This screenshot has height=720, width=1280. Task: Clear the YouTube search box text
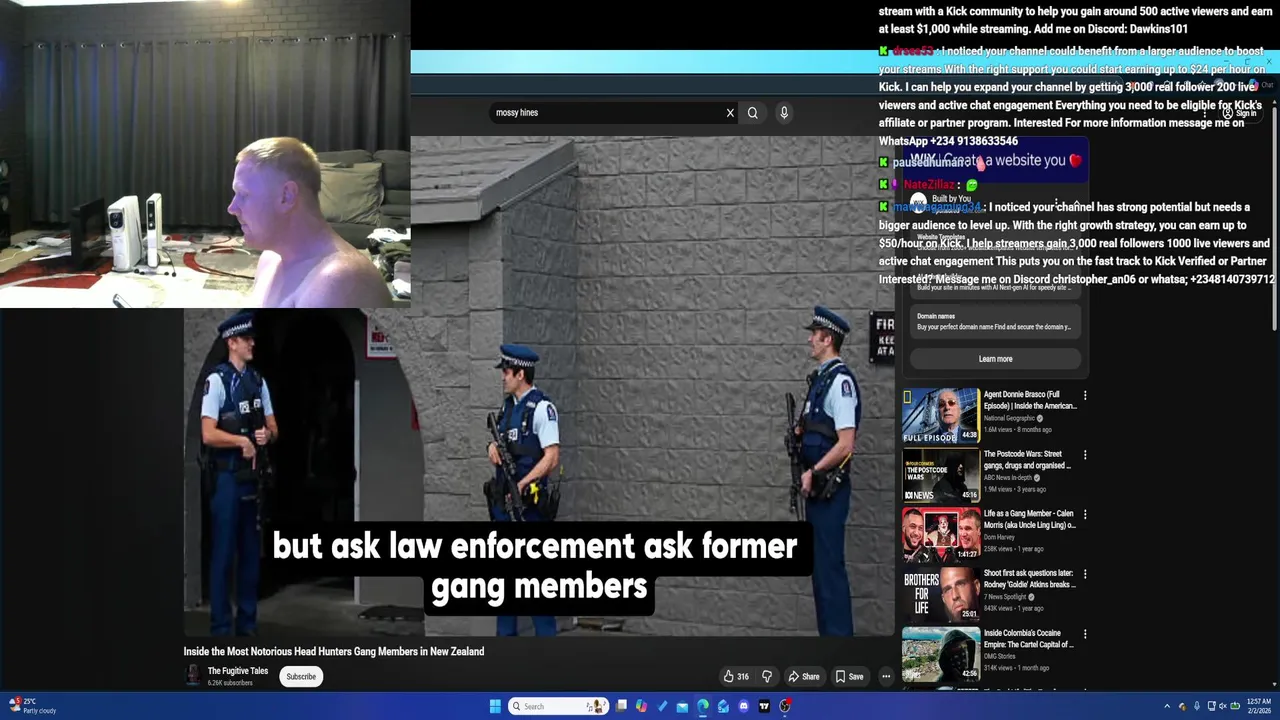pos(730,113)
